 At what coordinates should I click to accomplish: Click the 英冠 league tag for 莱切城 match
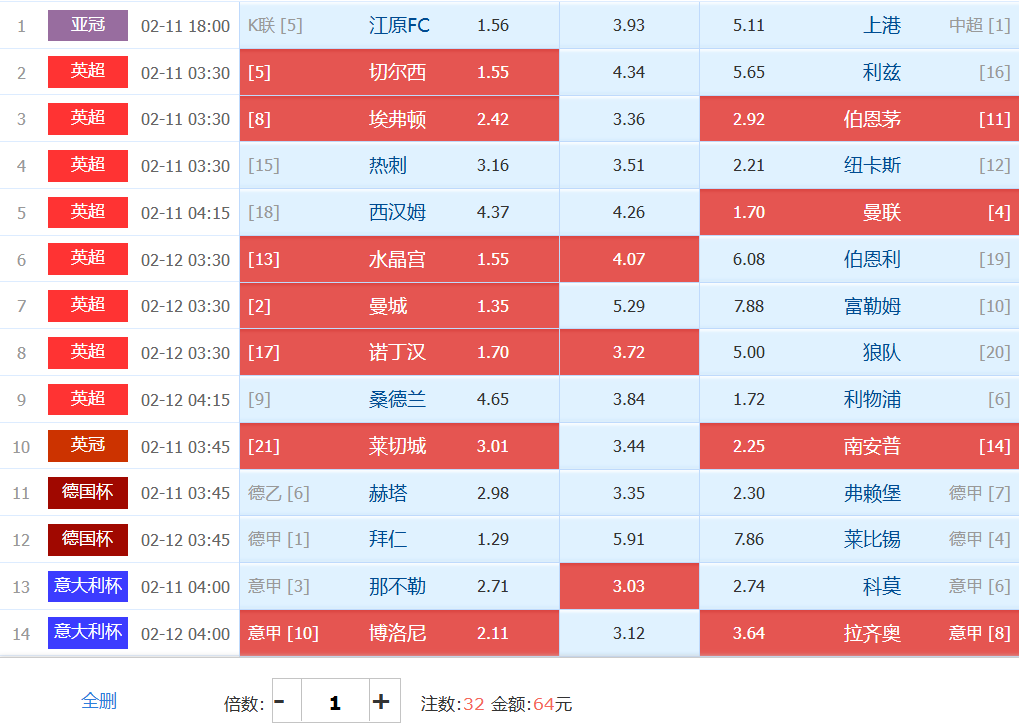point(88,446)
